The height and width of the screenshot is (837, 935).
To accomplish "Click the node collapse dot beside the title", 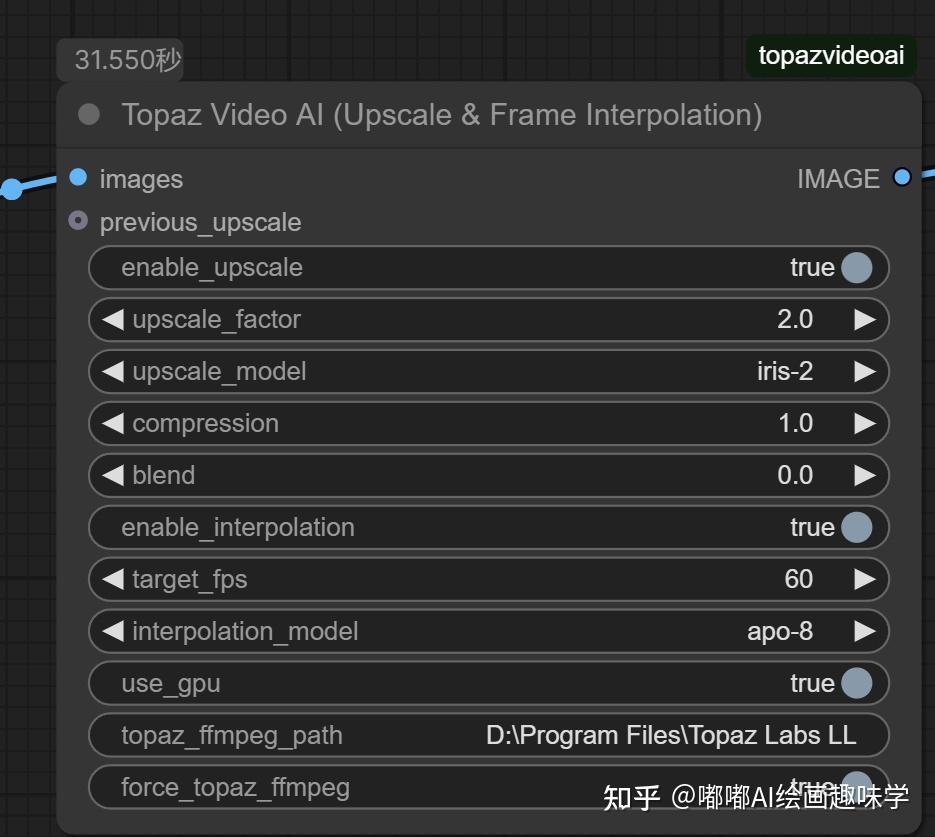I will point(89,114).
